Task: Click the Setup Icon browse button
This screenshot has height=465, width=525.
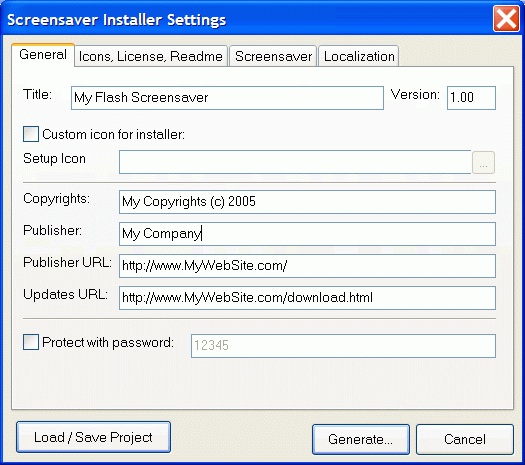Action: tap(483, 163)
